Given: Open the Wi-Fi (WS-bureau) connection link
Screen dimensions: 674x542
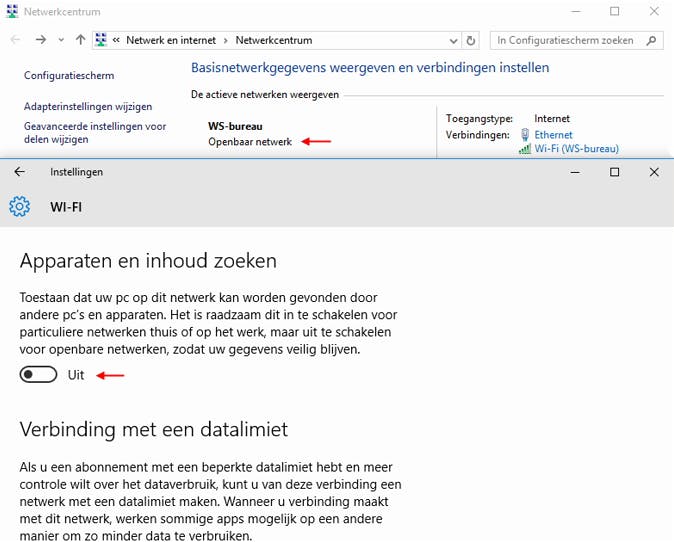Looking at the screenshot, I should pos(576,149).
